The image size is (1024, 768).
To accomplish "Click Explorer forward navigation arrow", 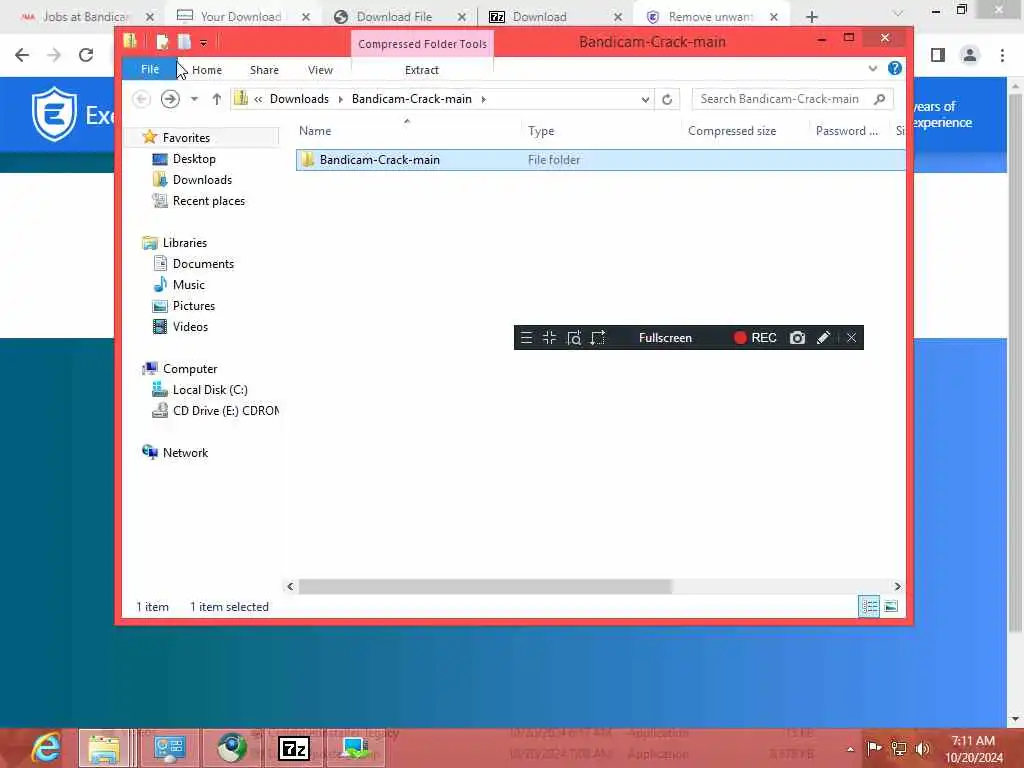I will click(170, 99).
